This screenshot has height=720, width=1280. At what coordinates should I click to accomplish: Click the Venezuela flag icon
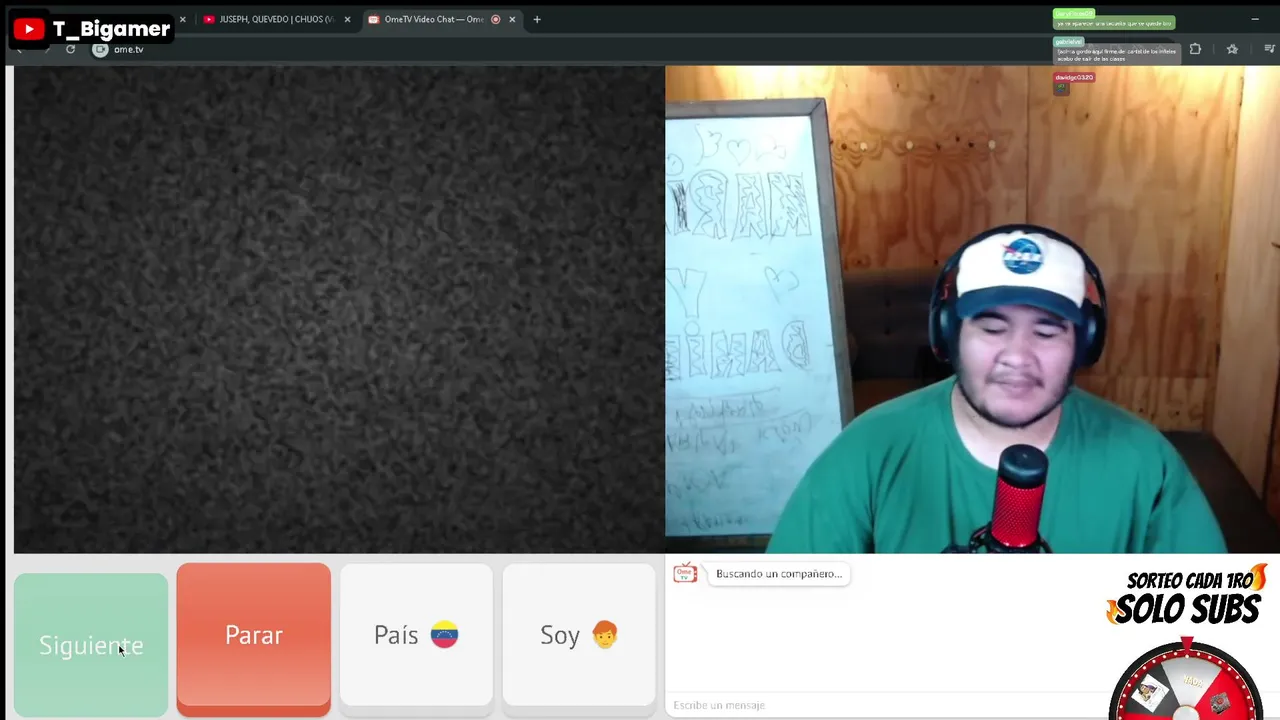click(444, 635)
